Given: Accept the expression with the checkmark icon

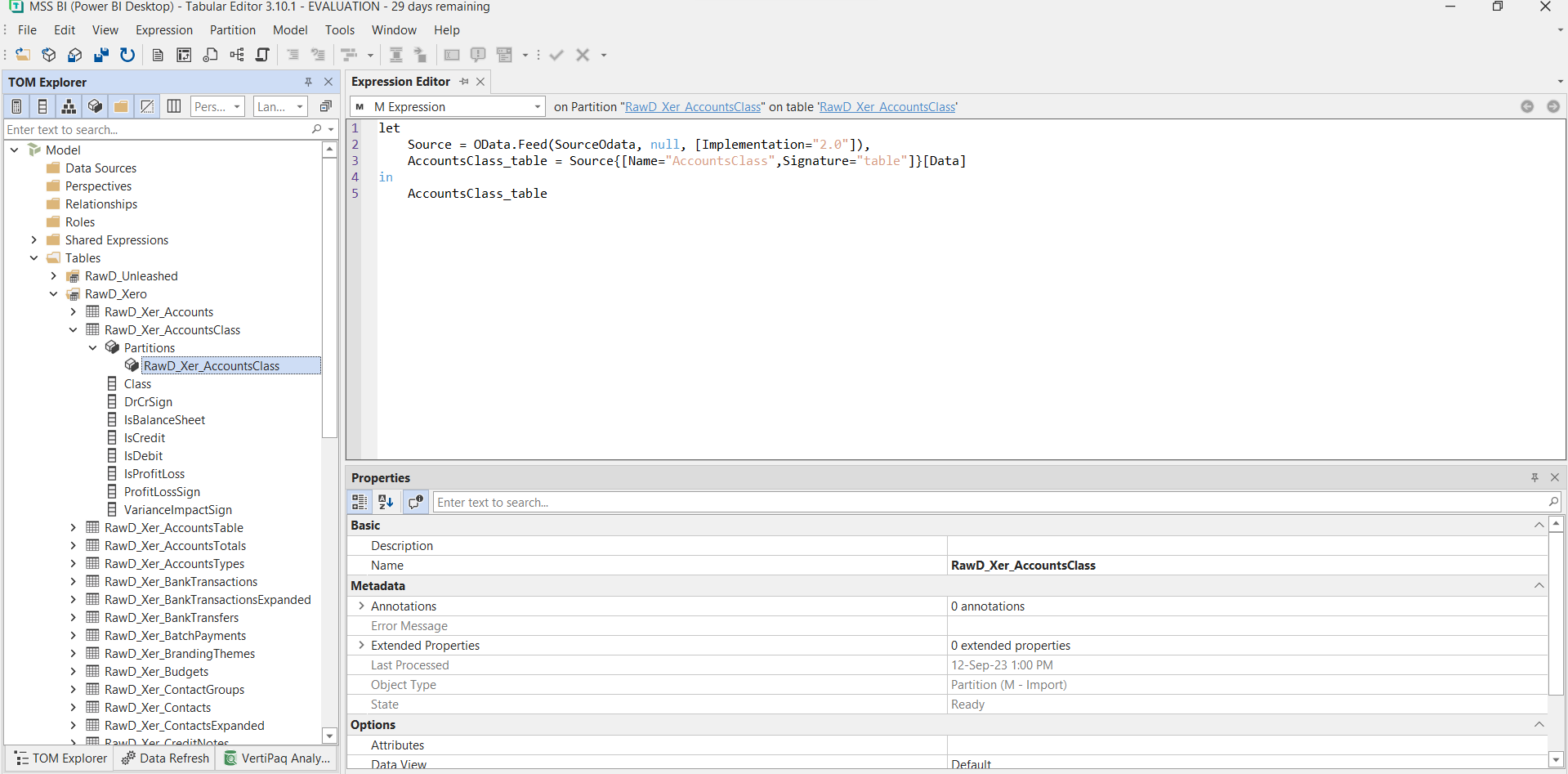Looking at the screenshot, I should pos(556,55).
